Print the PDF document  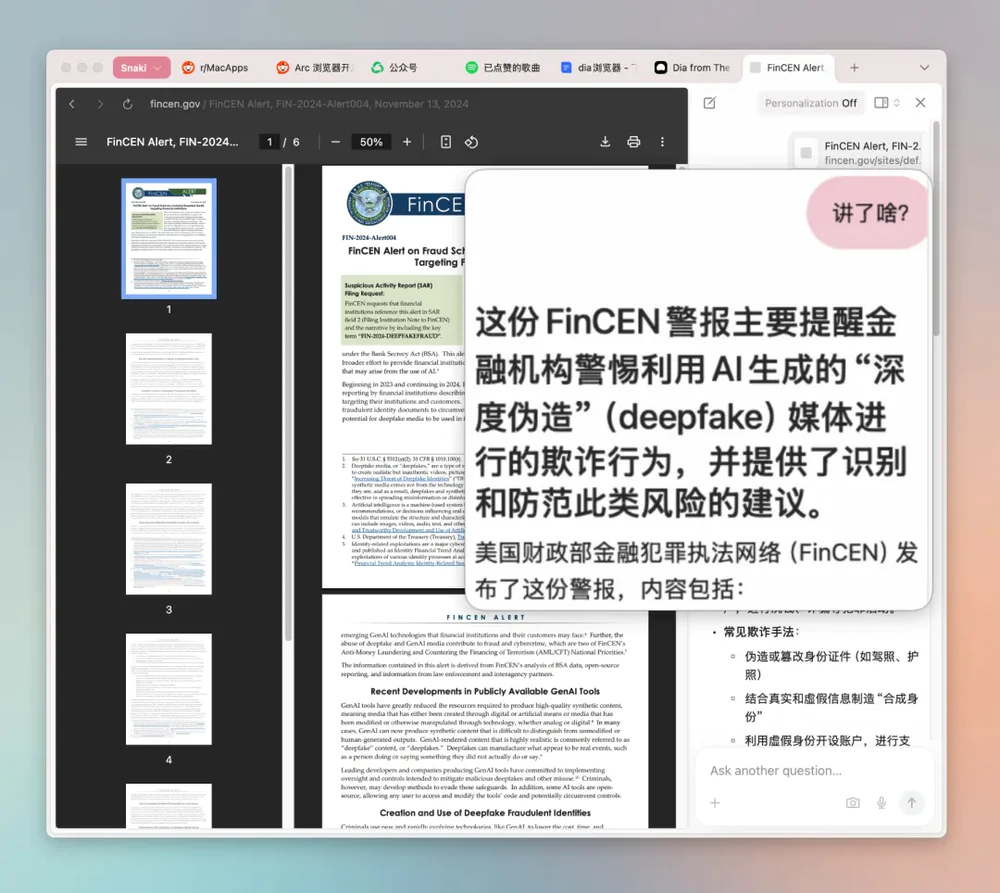(x=633, y=142)
